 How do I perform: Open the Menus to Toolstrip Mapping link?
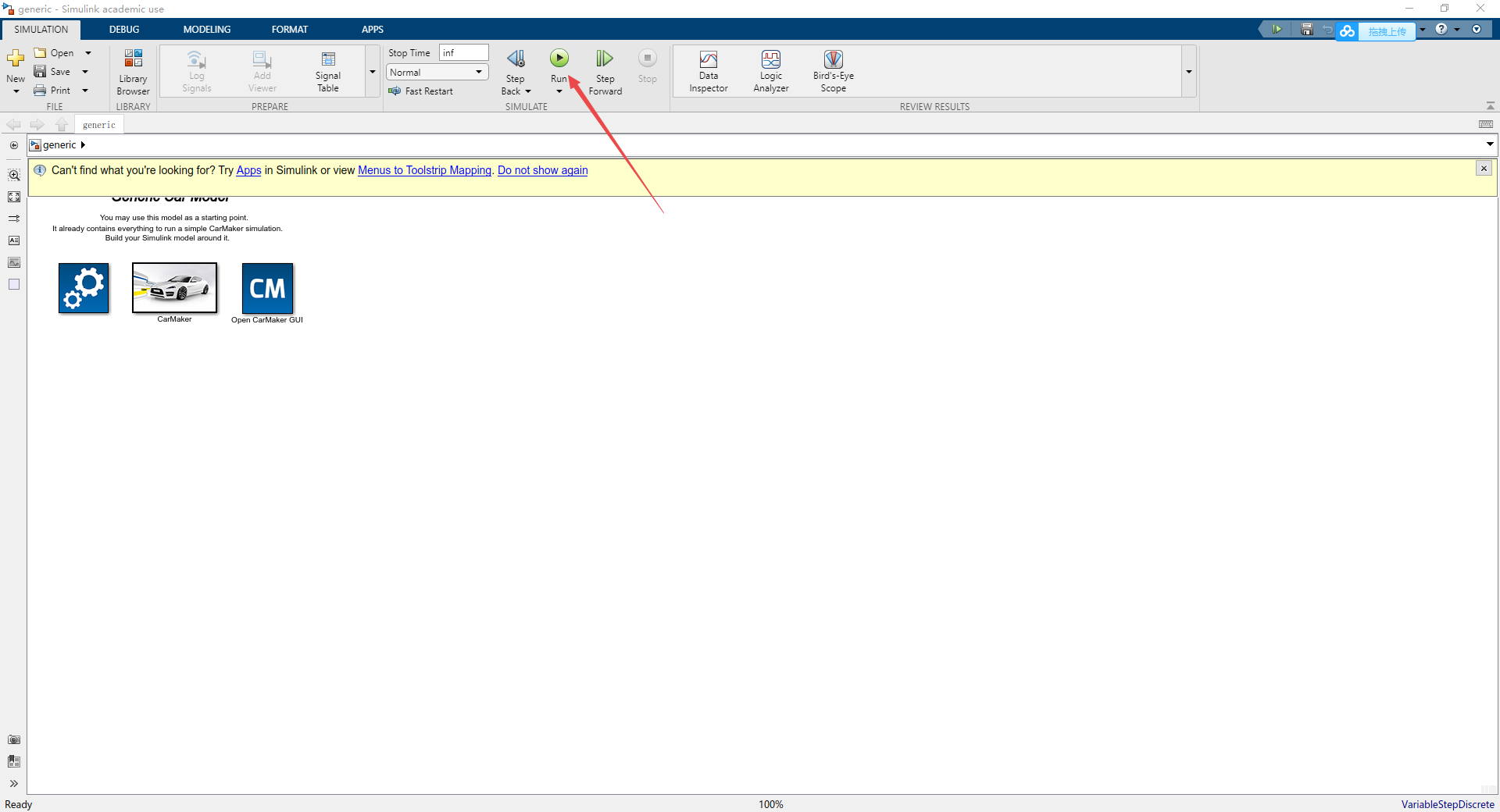(424, 170)
